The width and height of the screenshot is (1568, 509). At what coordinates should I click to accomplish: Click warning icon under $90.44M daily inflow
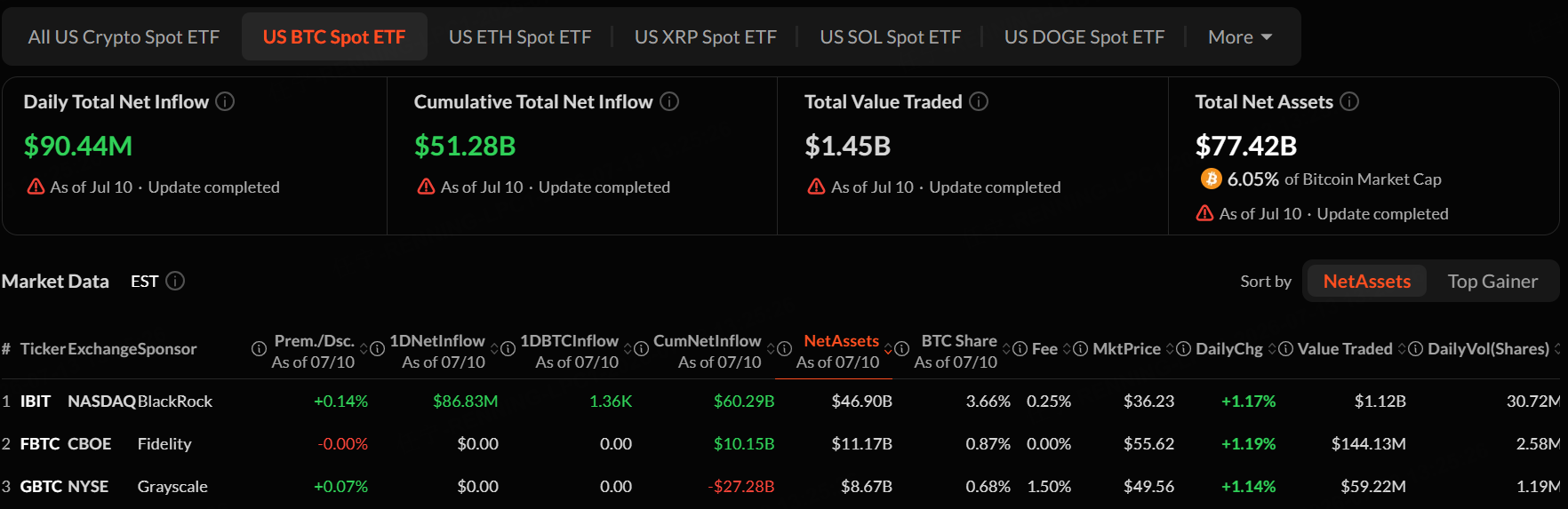click(36, 187)
